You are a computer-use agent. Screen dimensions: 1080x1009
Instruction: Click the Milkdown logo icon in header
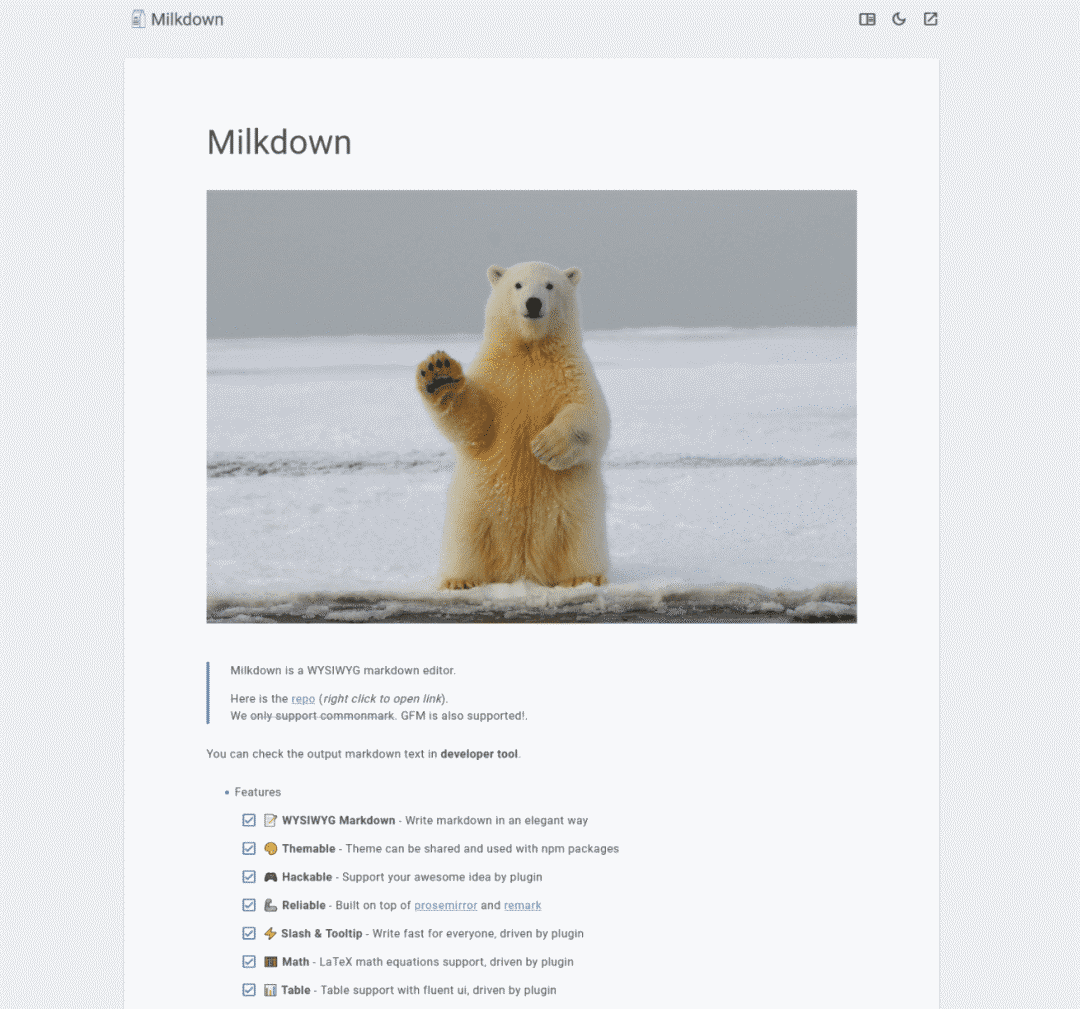coord(138,19)
